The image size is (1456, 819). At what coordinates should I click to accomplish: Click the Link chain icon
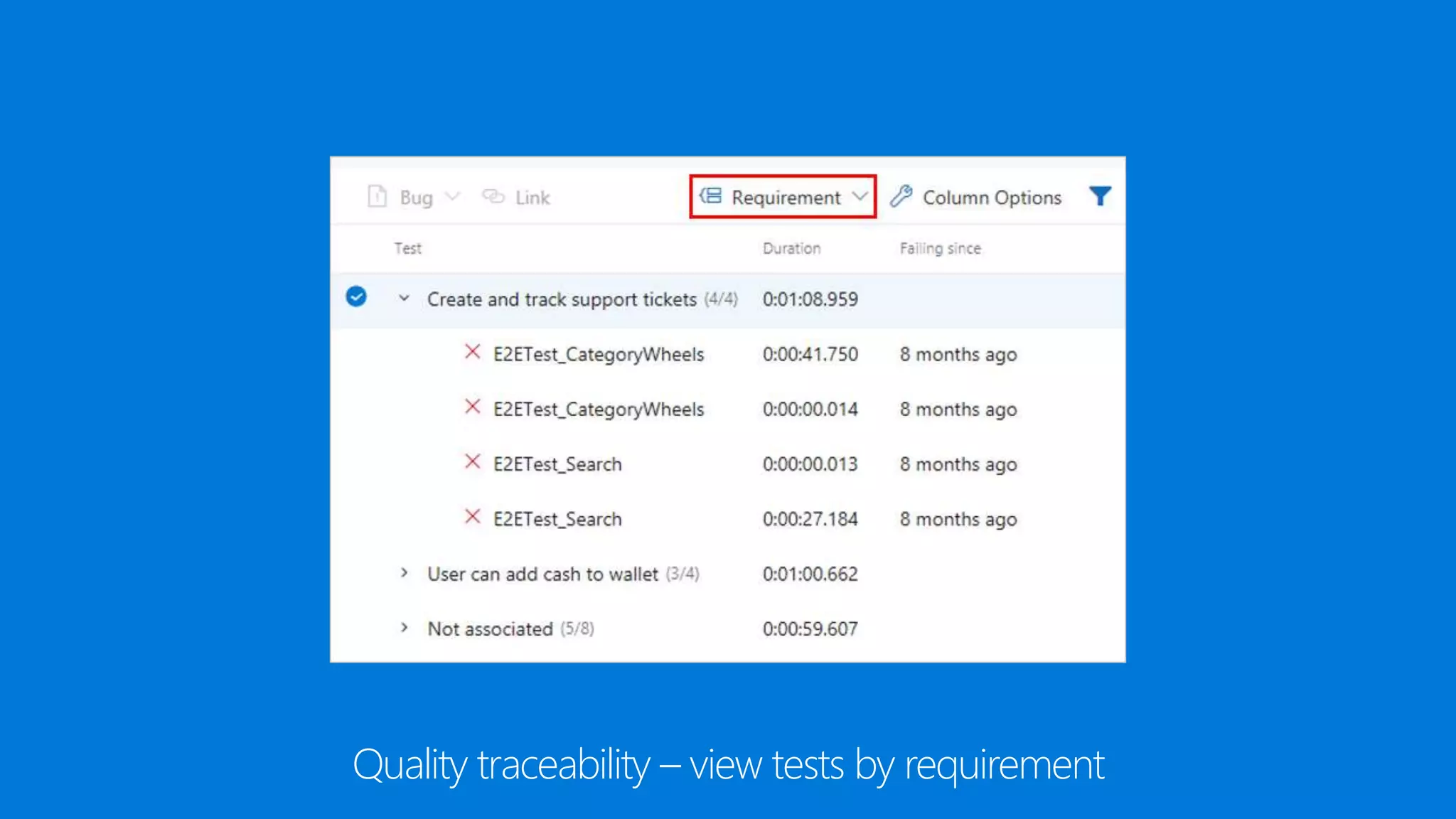[493, 196]
